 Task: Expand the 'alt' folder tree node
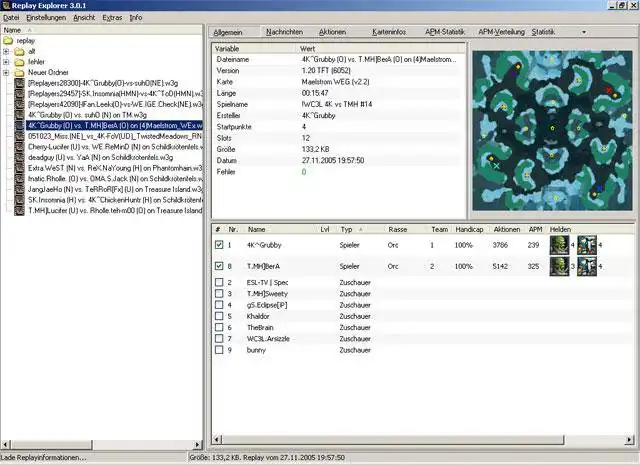6,51
